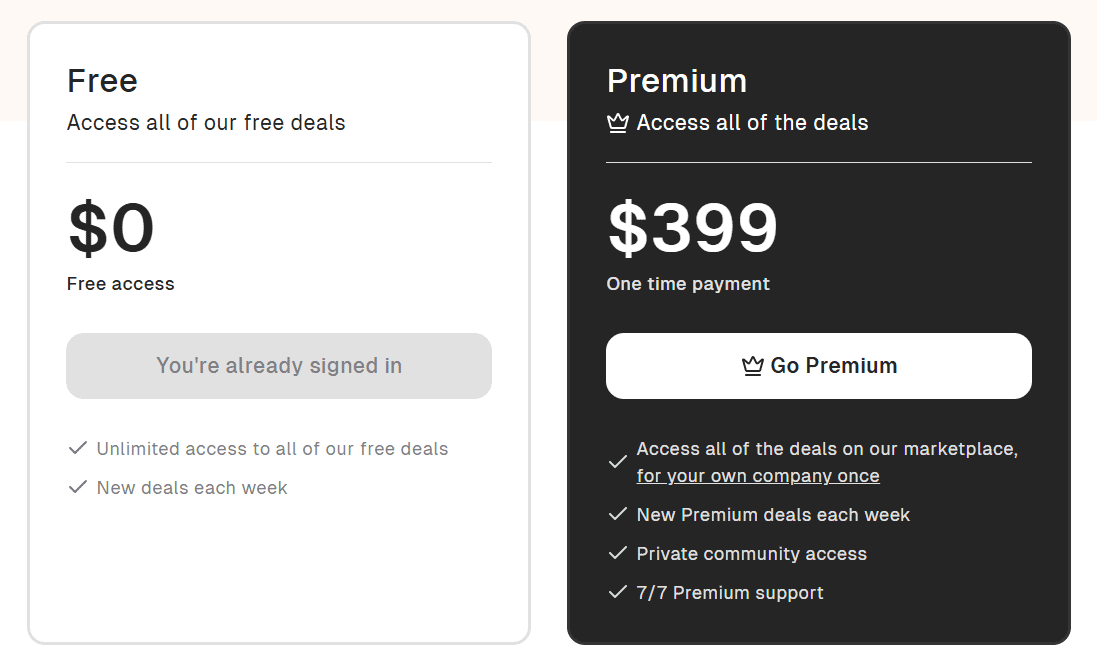1097x668 pixels.
Task: Open the "for your own company once" link
Action: [758, 476]
